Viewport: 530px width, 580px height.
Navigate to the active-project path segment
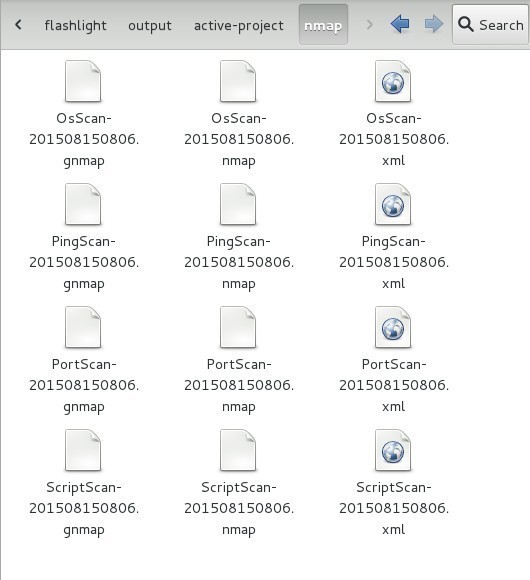coord(239,25)
